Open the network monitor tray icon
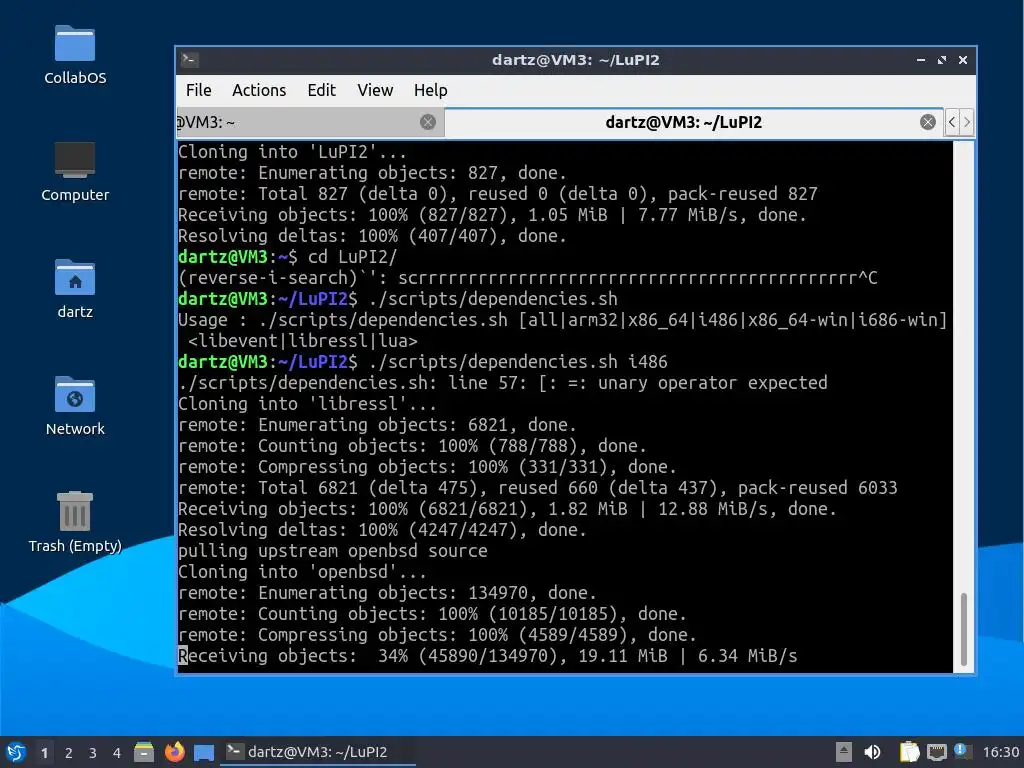Screen dimensions: 1024x768 pos(936,752)
